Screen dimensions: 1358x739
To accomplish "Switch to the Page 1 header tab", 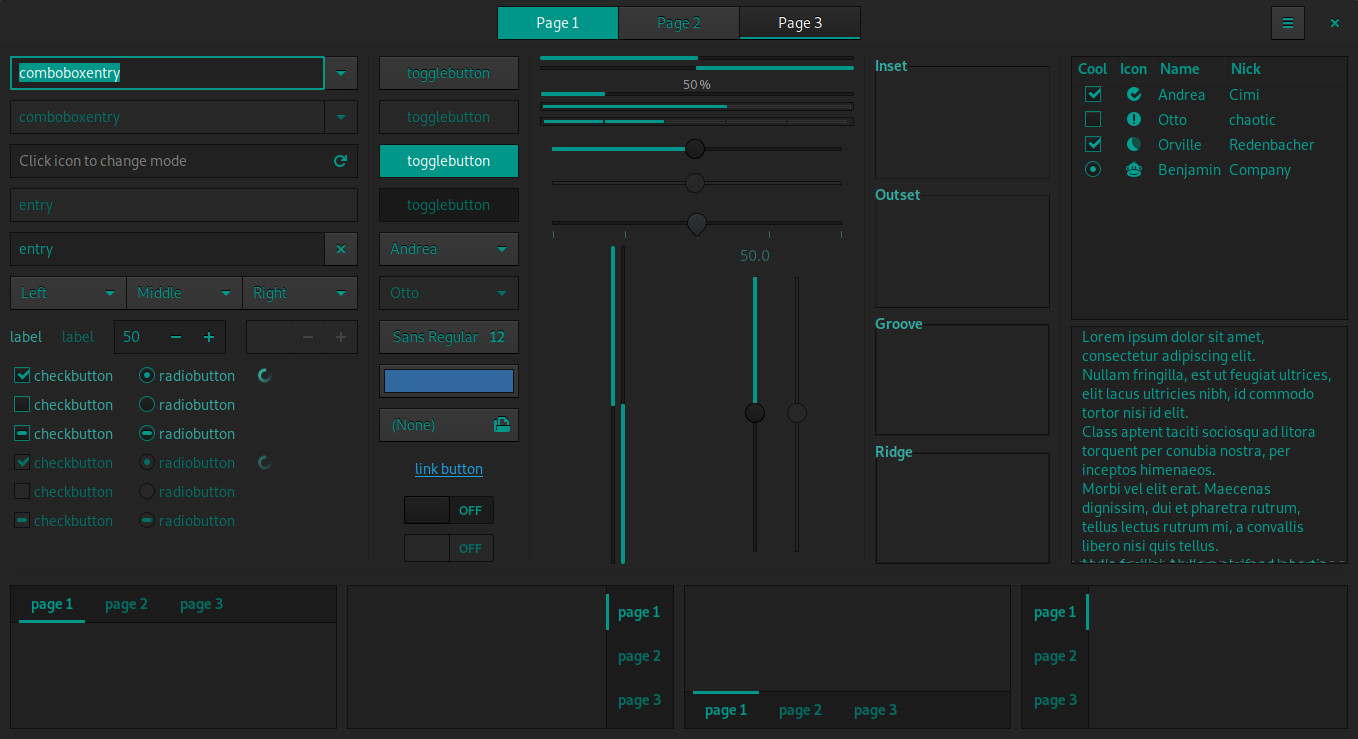I will (558, 23).
